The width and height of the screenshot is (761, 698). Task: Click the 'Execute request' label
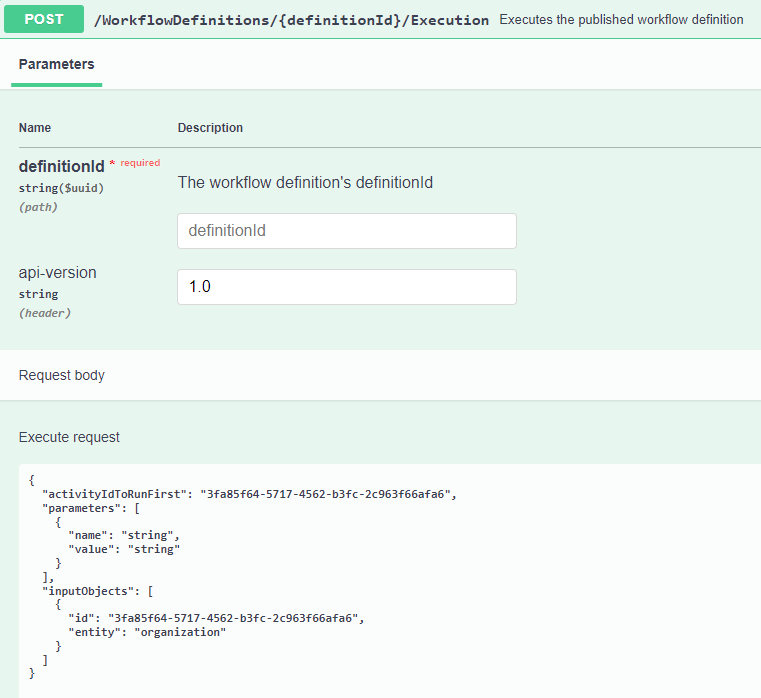click(69, 437)
